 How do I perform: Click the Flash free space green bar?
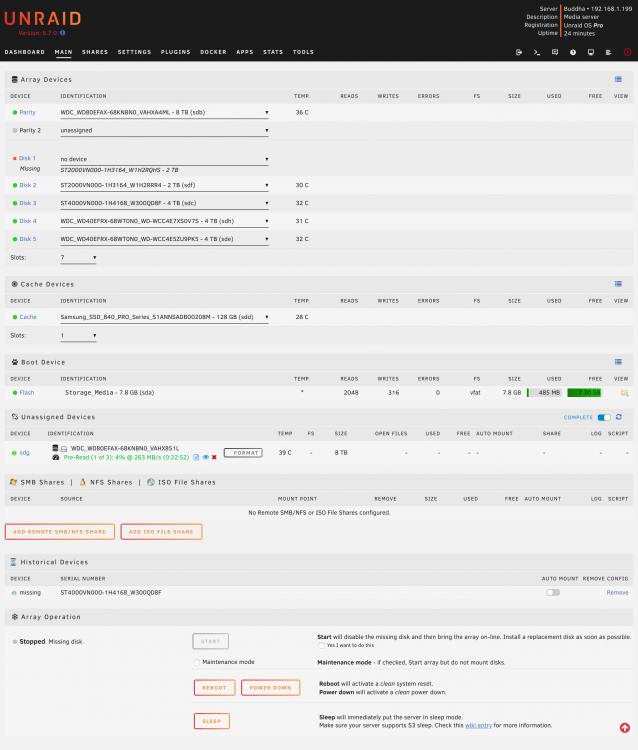(x=584, y=393)
